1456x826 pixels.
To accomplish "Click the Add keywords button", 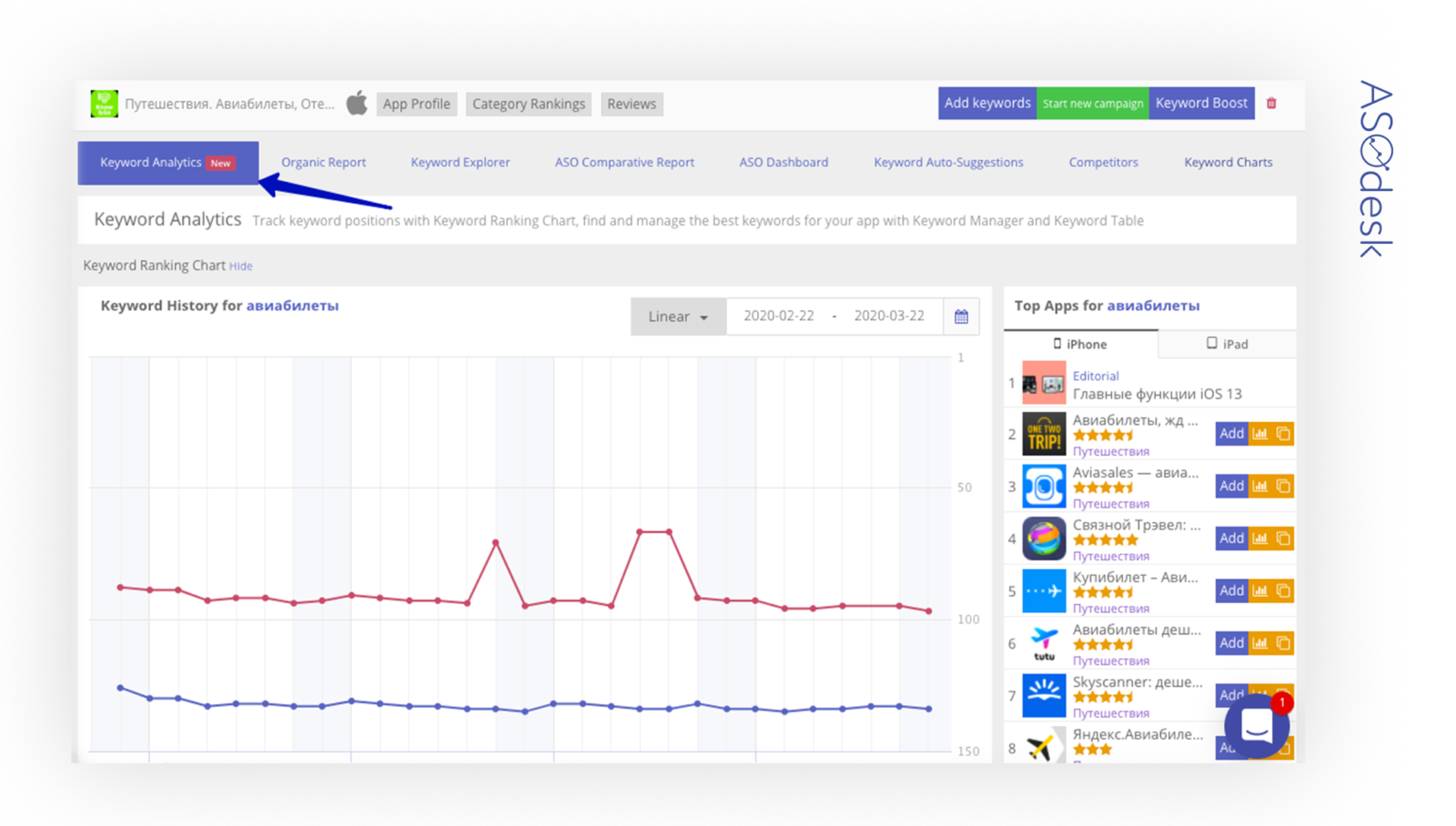I will point(987,103).
